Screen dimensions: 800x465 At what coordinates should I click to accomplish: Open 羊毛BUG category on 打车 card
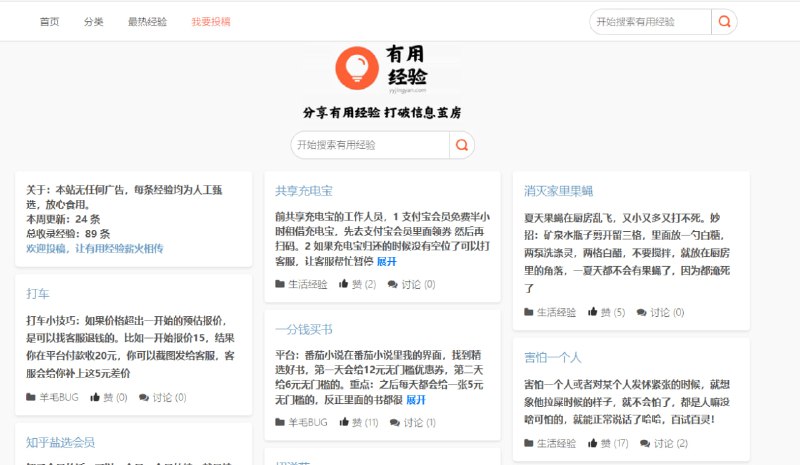click(59, 397)
